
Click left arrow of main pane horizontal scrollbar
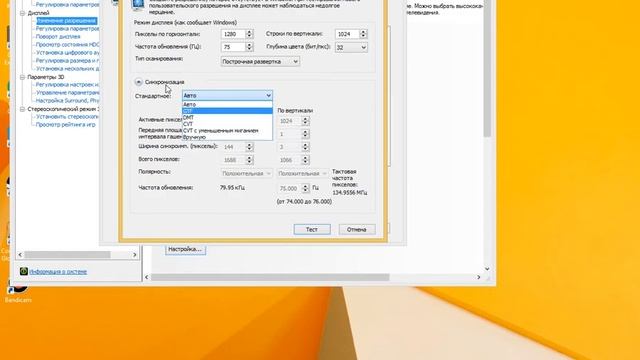[147, 277]
